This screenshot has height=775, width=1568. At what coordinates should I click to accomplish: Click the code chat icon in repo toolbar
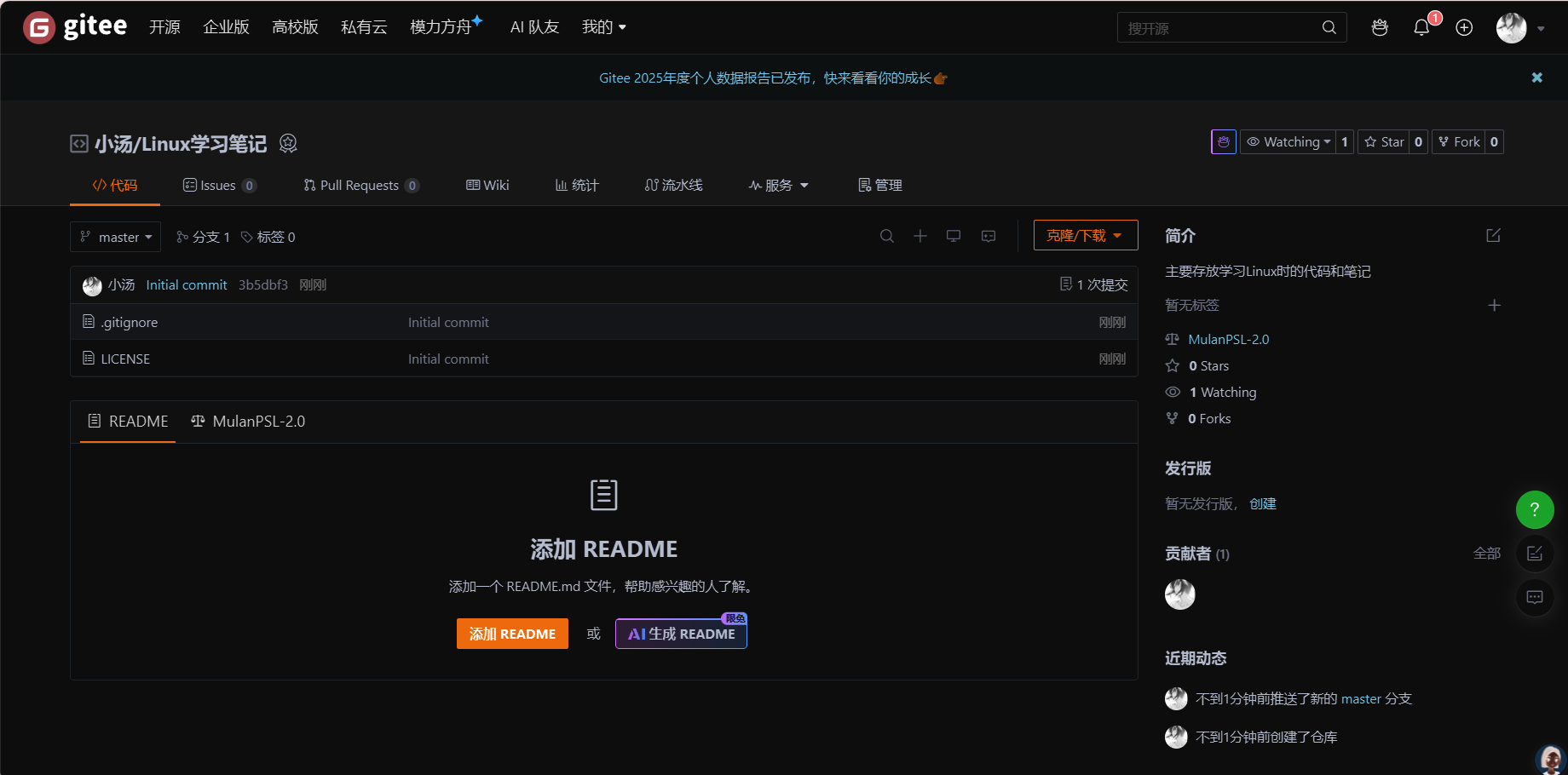(989, 236)
